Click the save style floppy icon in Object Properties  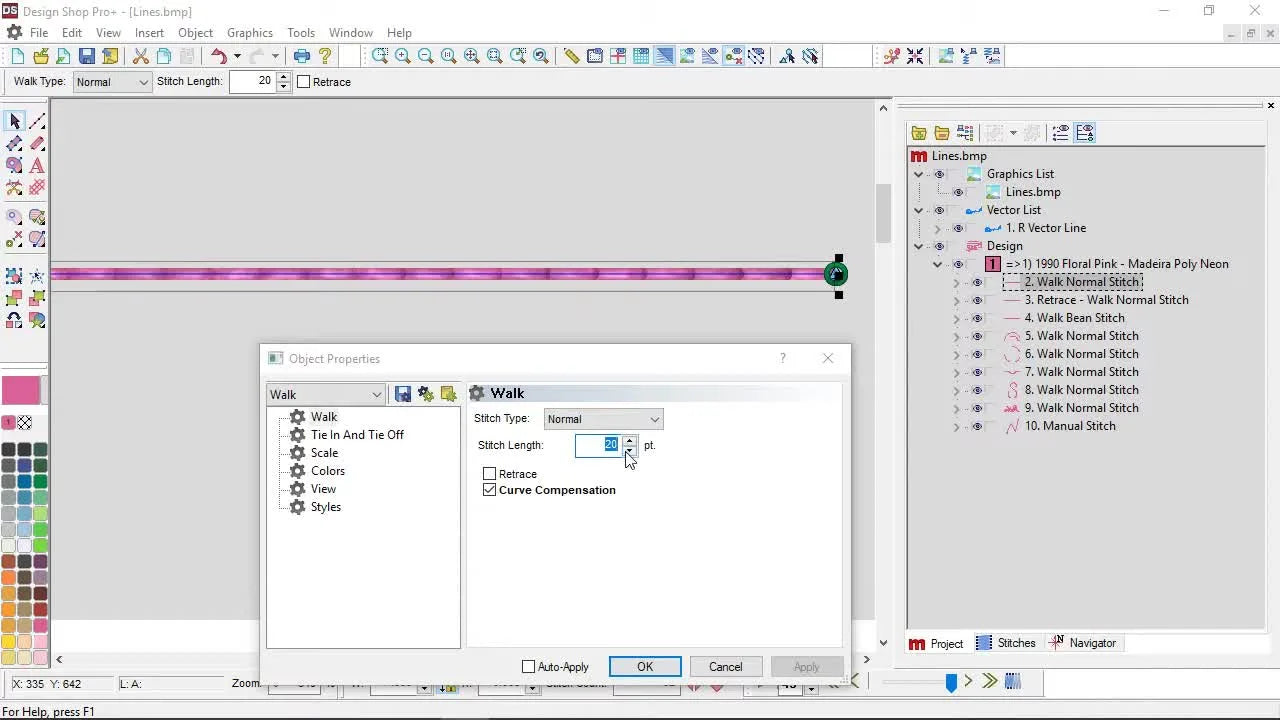tap(403, 394)
